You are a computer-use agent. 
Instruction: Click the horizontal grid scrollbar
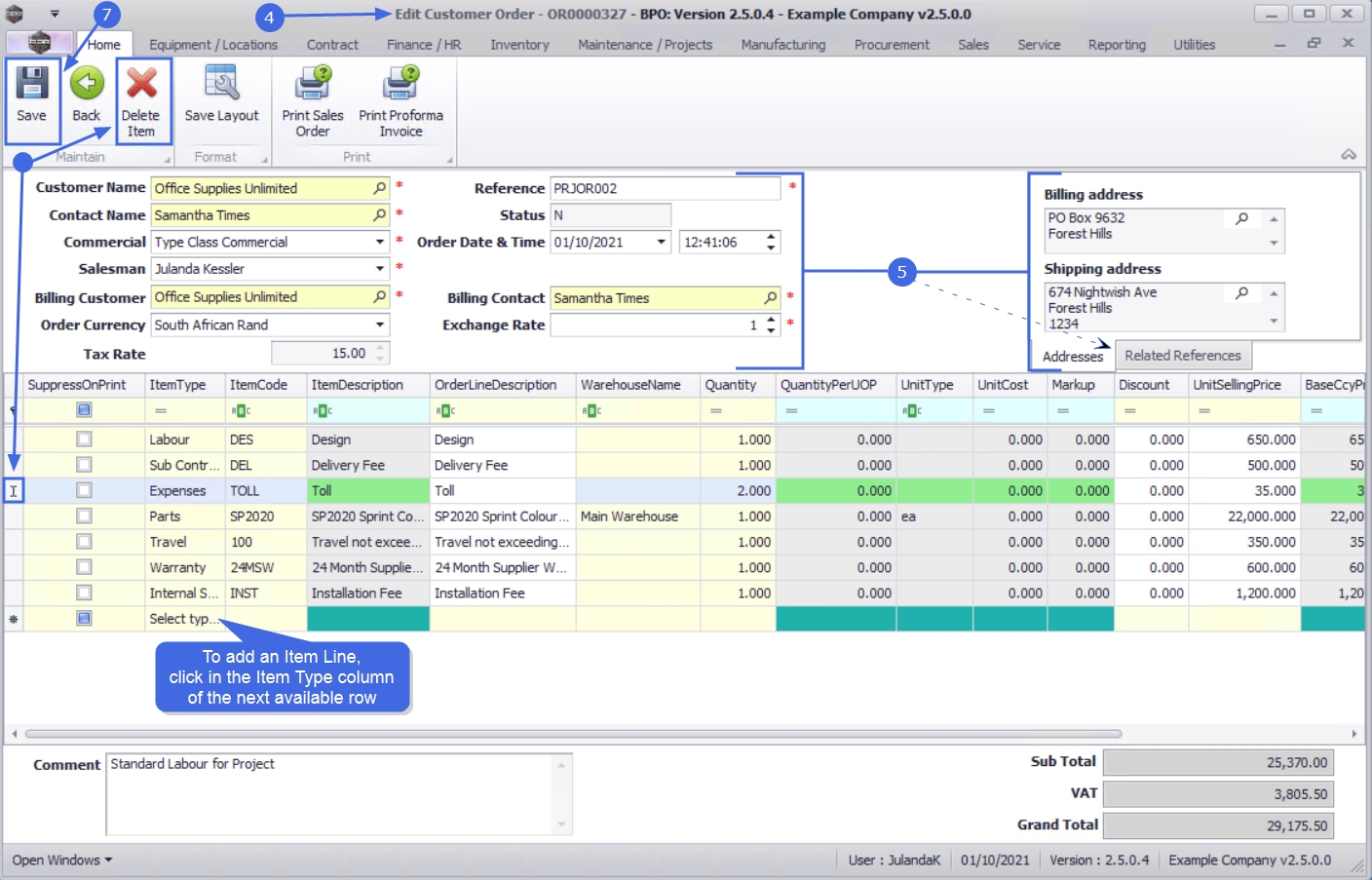pyautogui.click(x=573, y=734)
